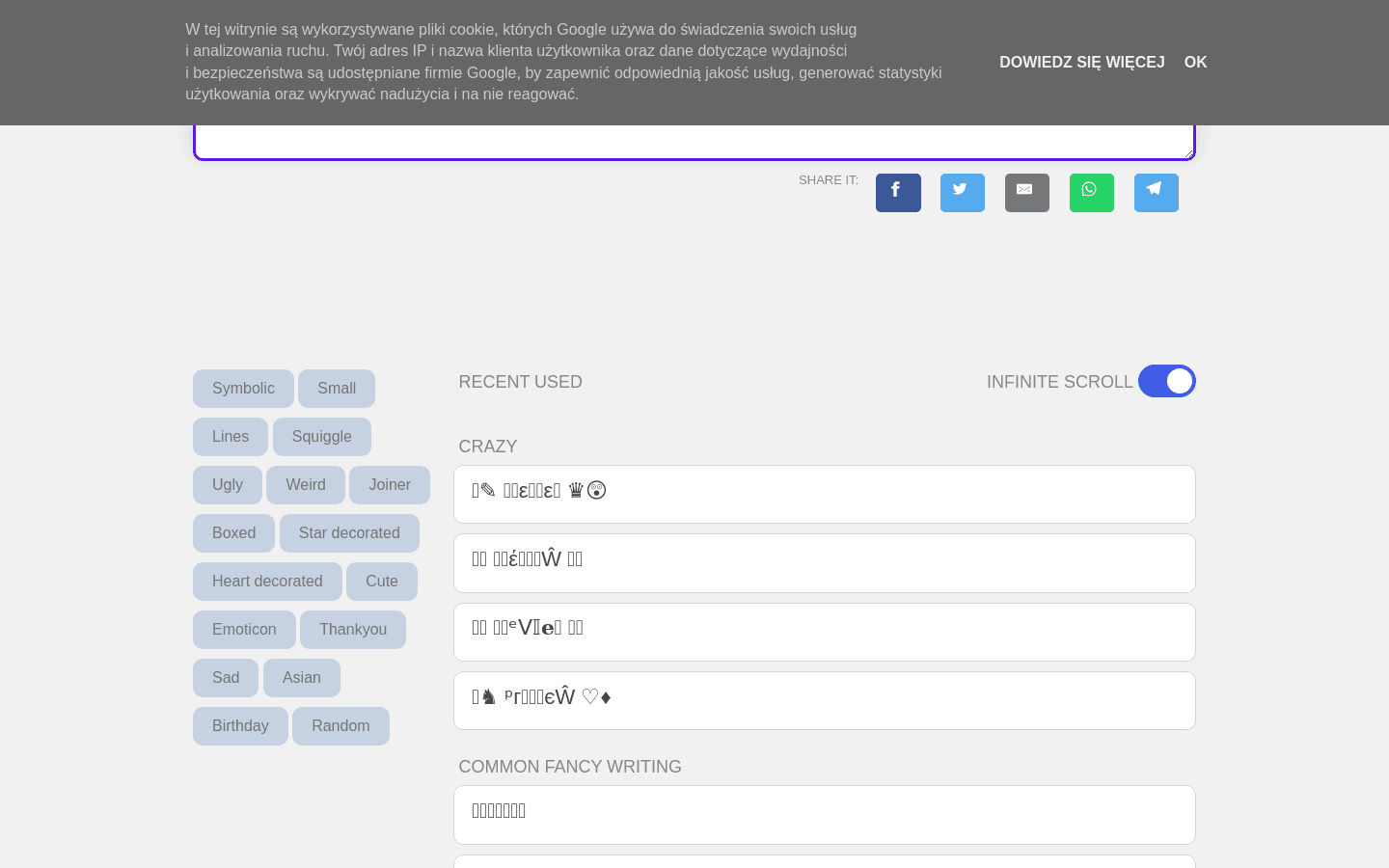Click inside the text input box
Screen dimensions: 1389x868
point(694,142)
